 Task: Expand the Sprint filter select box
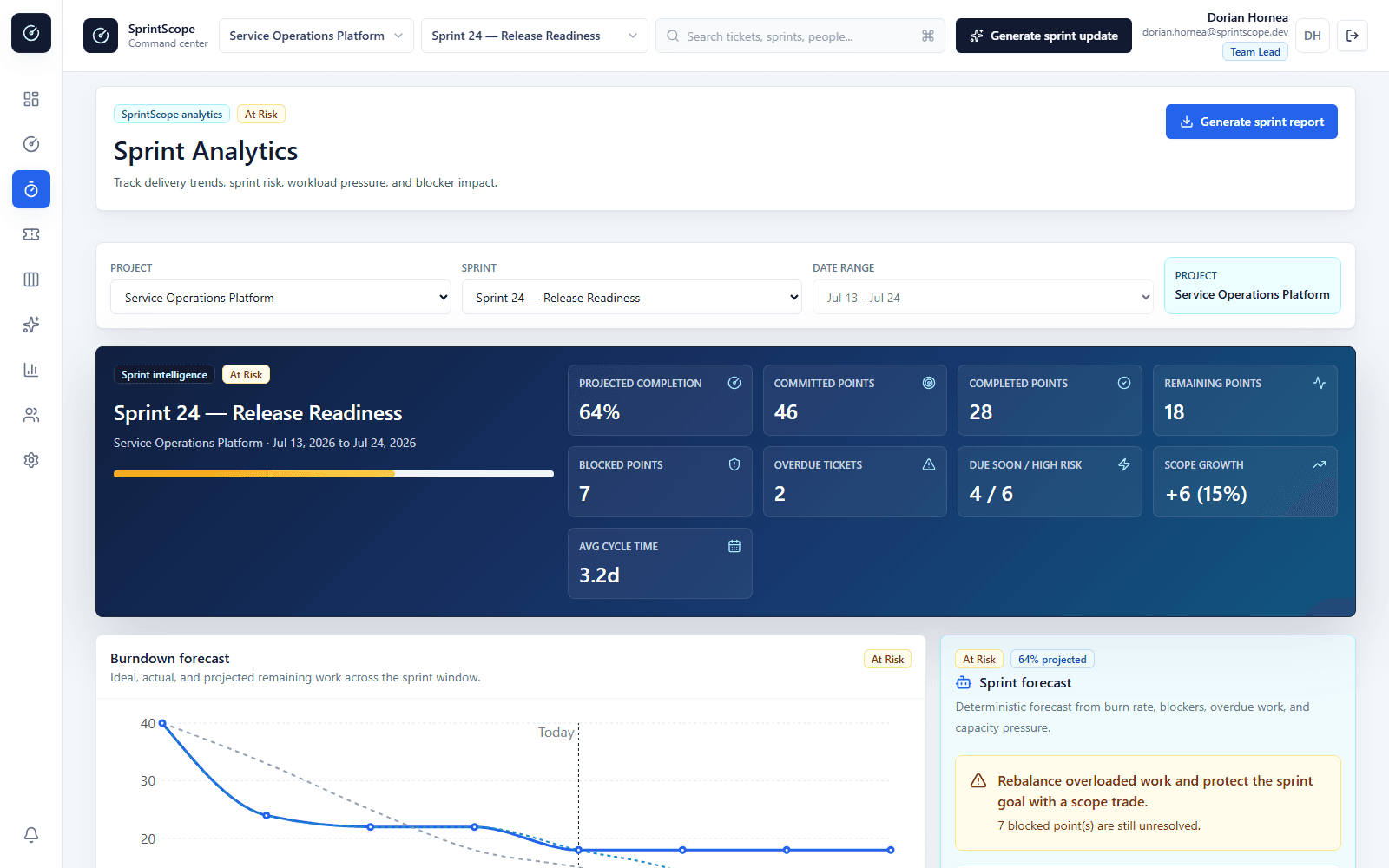[x=632, y=297]
